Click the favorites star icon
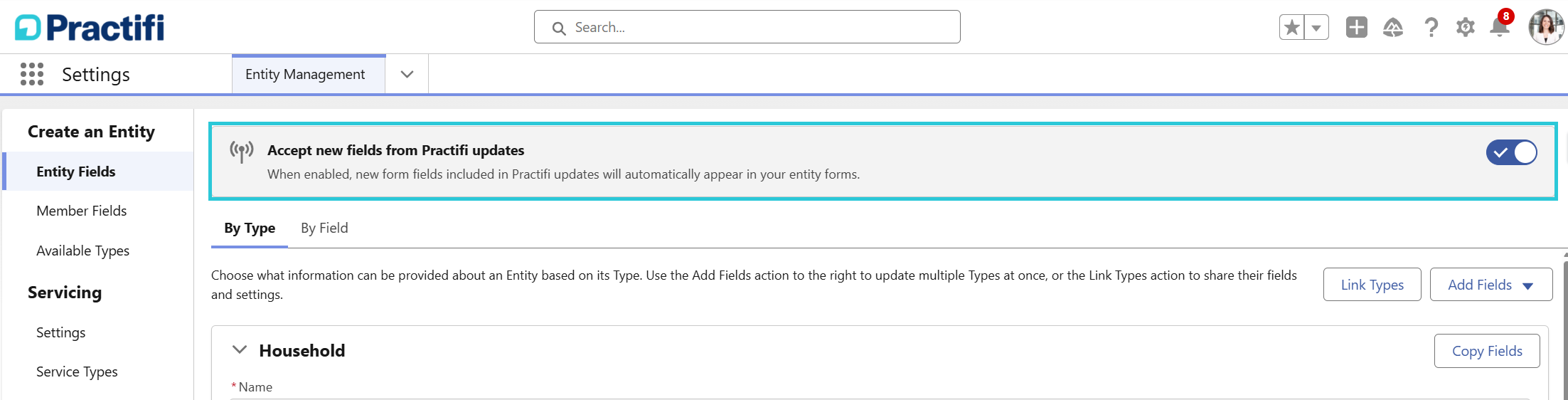Viewport: 1568px width, 400px height. [x=1291, y=28]
